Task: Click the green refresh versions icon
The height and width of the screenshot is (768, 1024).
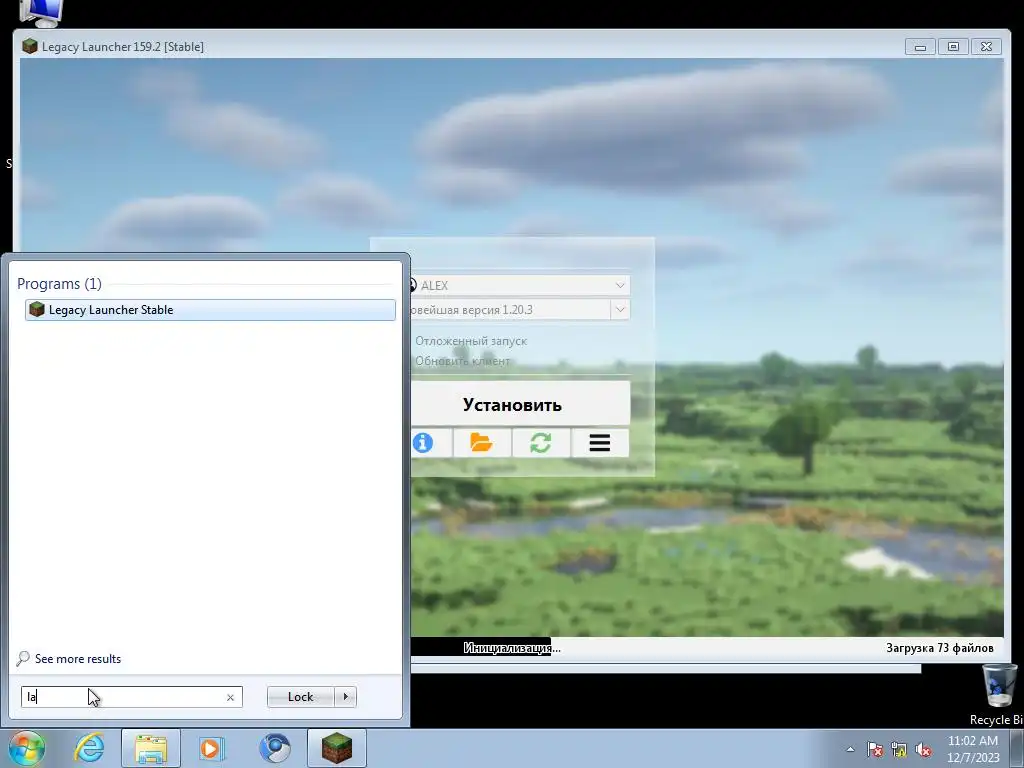Action: [541, 443]
